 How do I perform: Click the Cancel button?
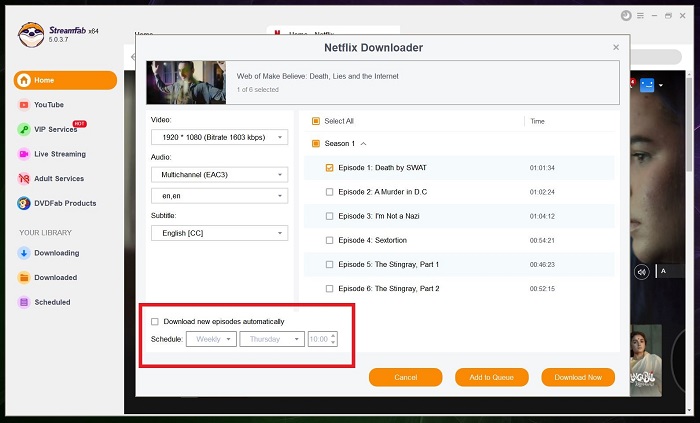point(405,377)
